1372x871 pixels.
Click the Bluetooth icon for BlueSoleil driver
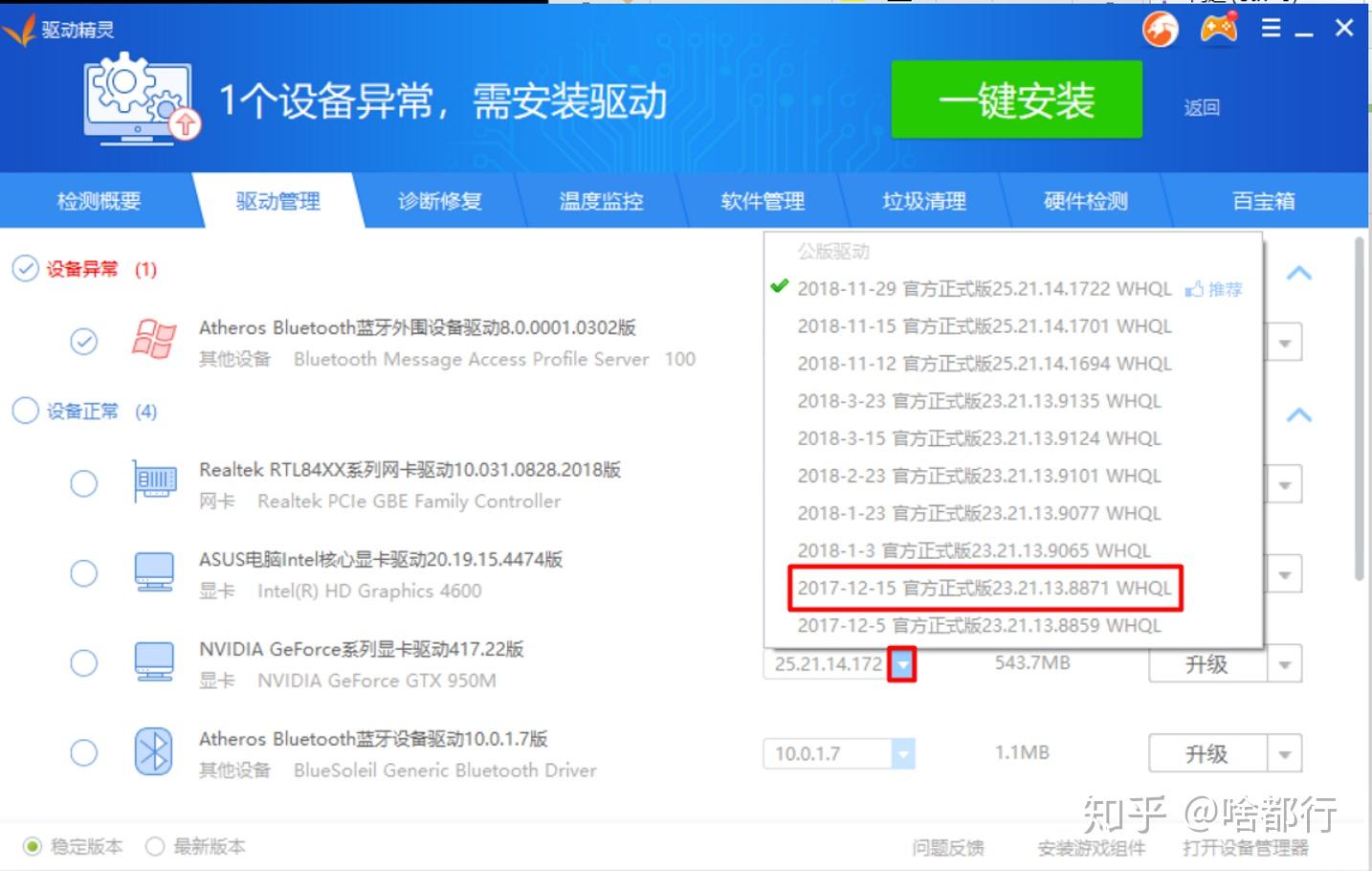[x=154, y=752]
